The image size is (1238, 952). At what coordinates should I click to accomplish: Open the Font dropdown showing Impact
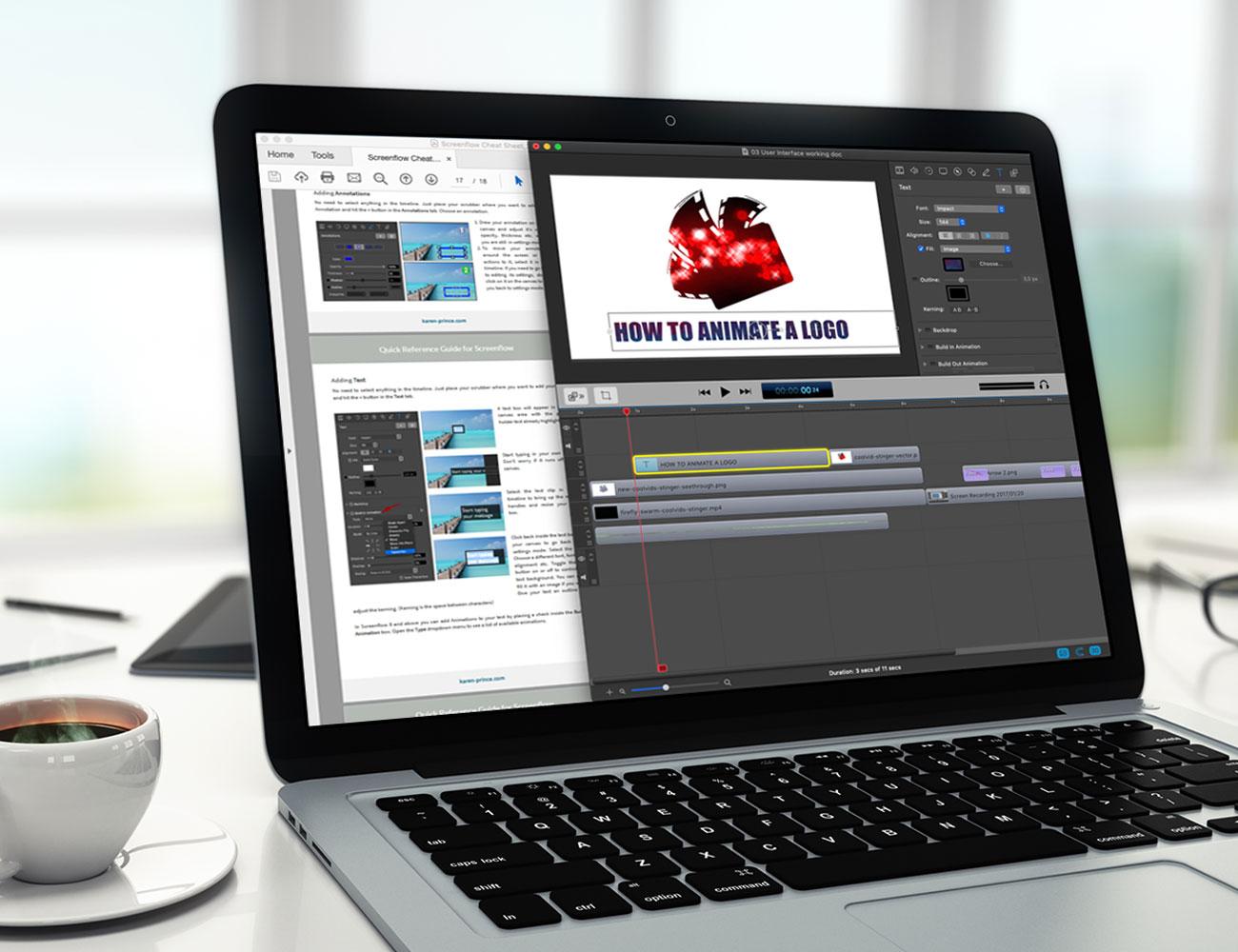click(968, 208)
